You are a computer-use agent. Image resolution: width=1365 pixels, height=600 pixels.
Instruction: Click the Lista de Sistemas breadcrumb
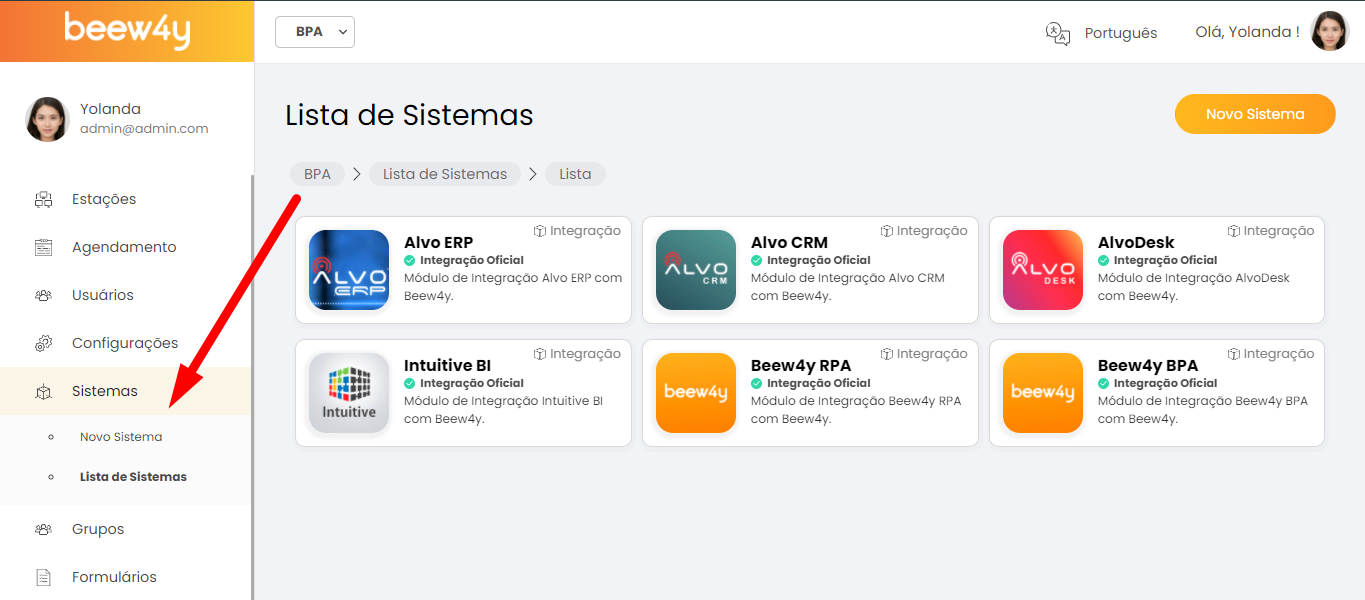(445, 174)
